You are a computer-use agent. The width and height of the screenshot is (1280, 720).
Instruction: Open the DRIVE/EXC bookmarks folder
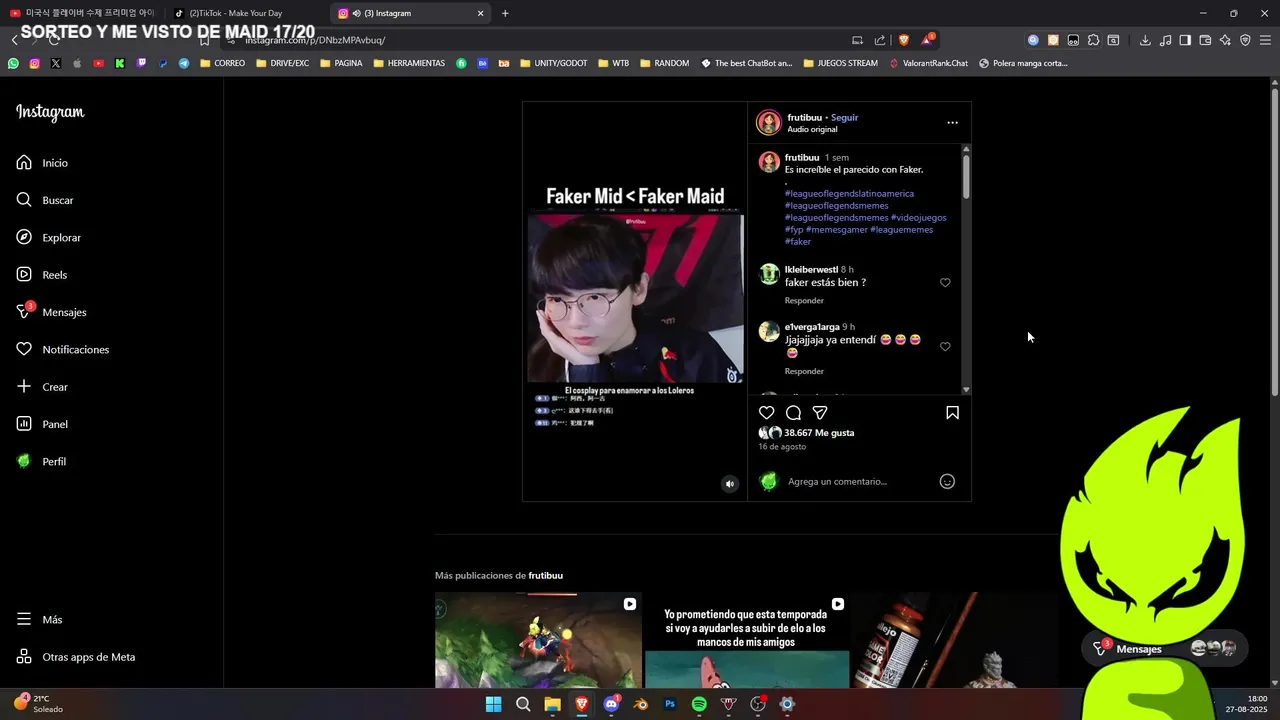(x=282, y=63)
